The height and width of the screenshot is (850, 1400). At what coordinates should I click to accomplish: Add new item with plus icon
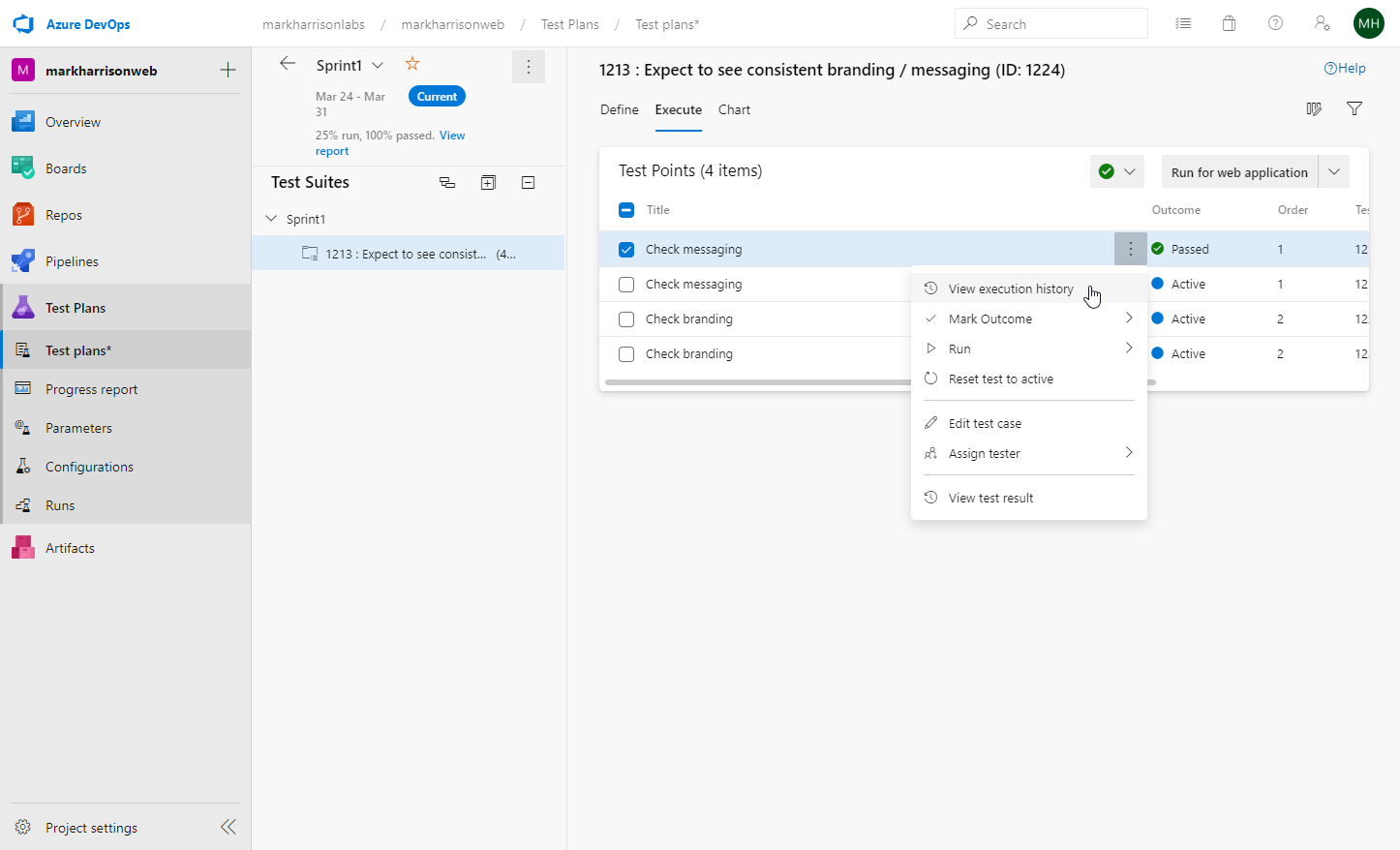click(228, 70)
